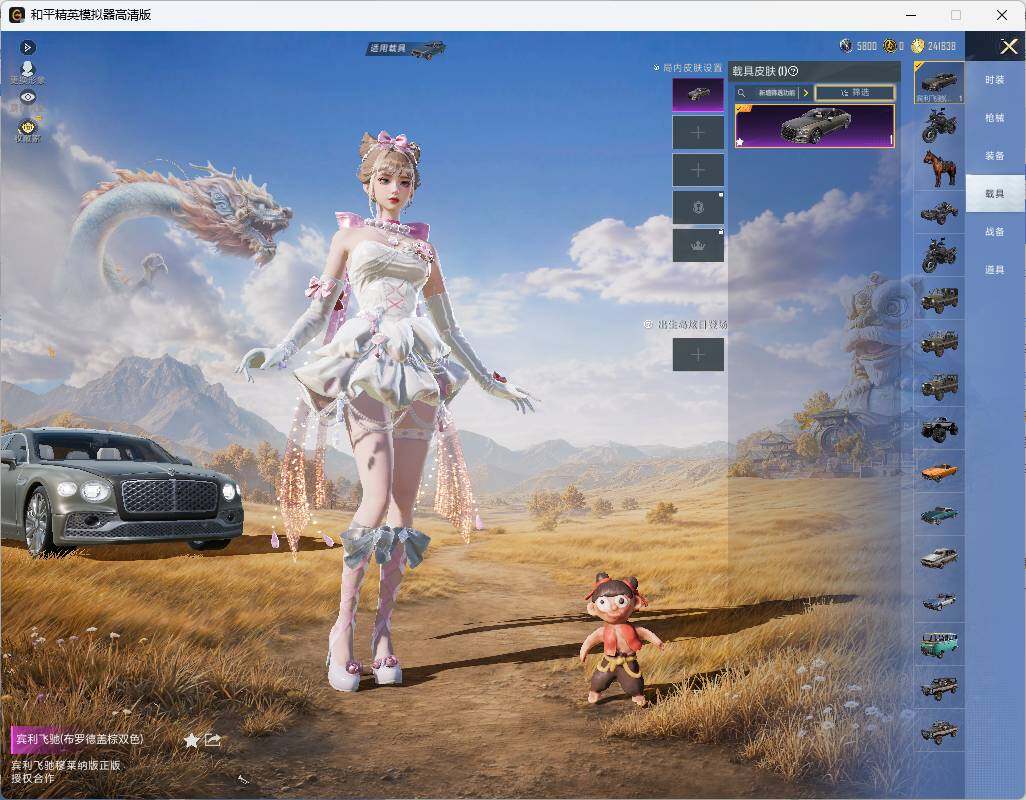
Task: Click the vehicle skin search field
Action: [x=768, y=93]
